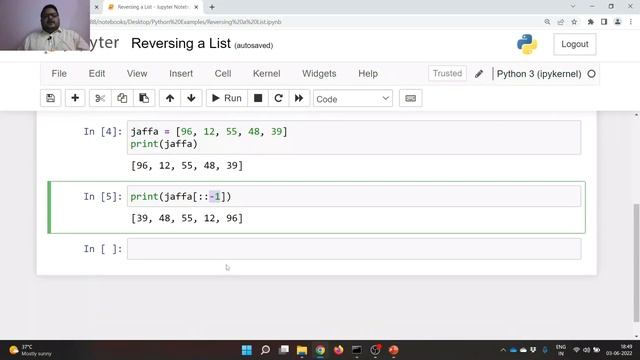This screenshot has width=640, height=360.
Task: Click the zoom magnifier in address bar
Action: coord(547,22)
